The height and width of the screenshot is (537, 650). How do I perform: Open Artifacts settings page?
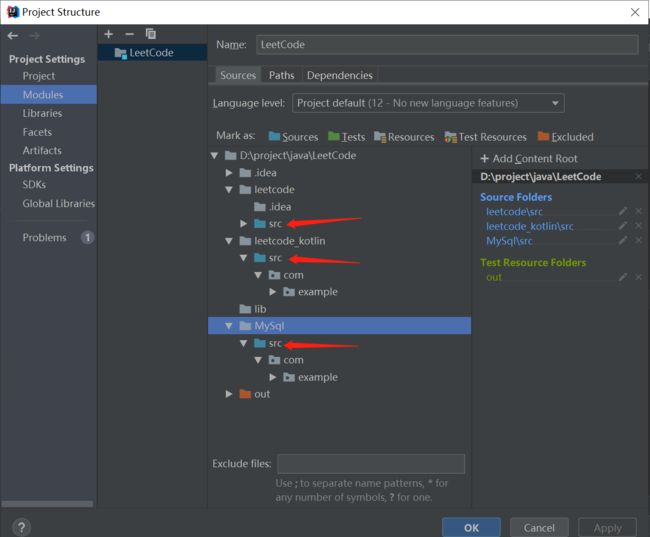[42, 151]
